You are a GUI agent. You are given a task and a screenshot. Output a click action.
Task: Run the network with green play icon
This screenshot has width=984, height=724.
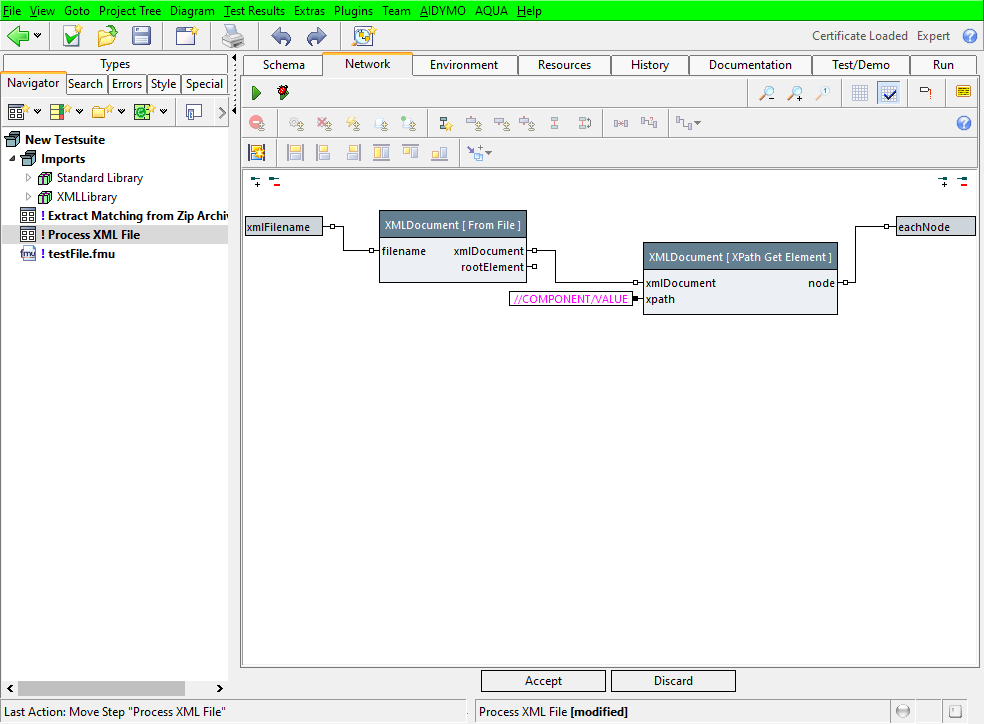256,93
